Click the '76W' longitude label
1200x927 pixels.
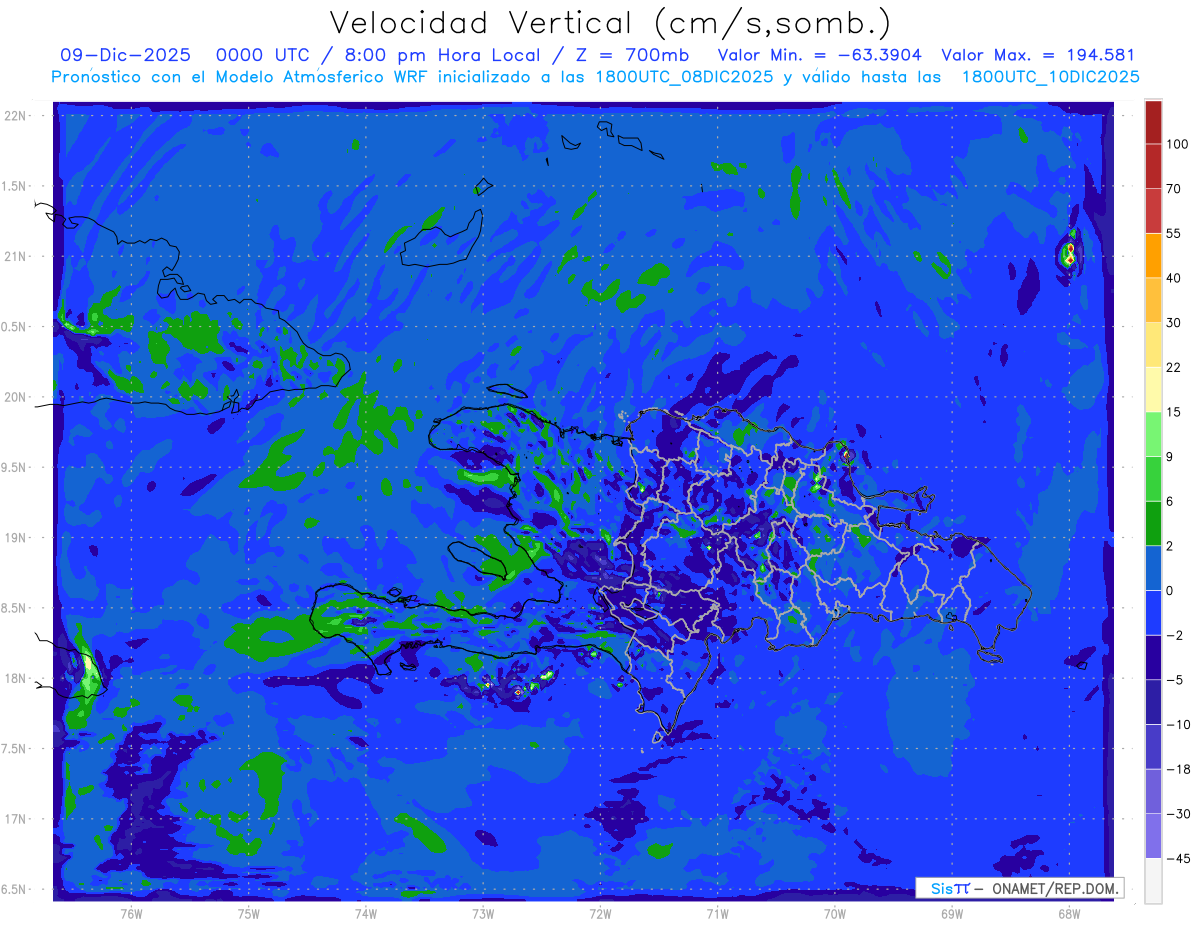131,913
